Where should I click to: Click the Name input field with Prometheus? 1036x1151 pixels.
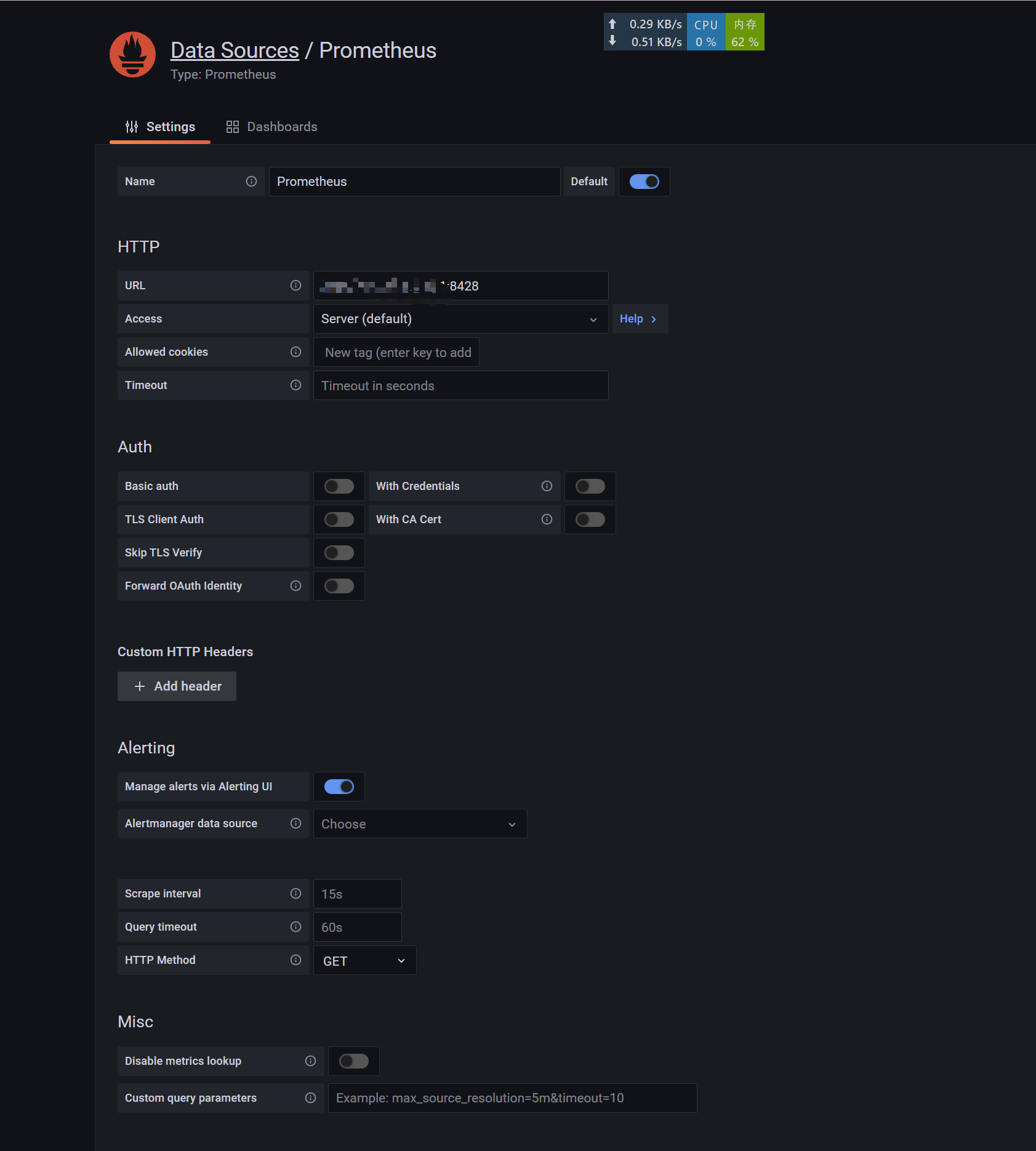(x=415, y=182)
